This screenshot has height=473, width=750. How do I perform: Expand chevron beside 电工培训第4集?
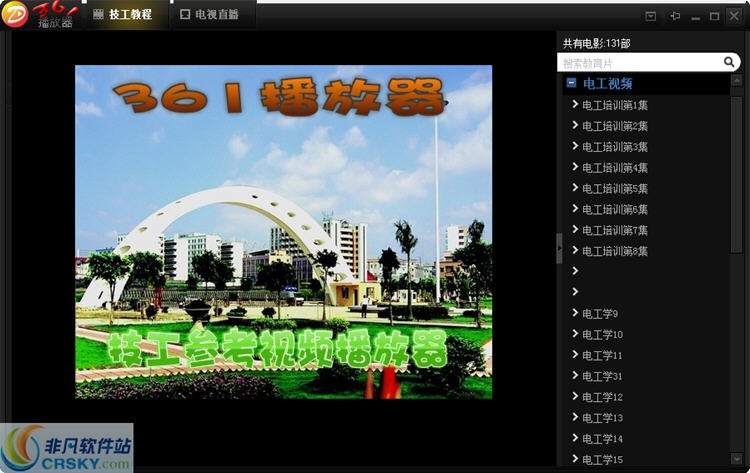point(575,166)
